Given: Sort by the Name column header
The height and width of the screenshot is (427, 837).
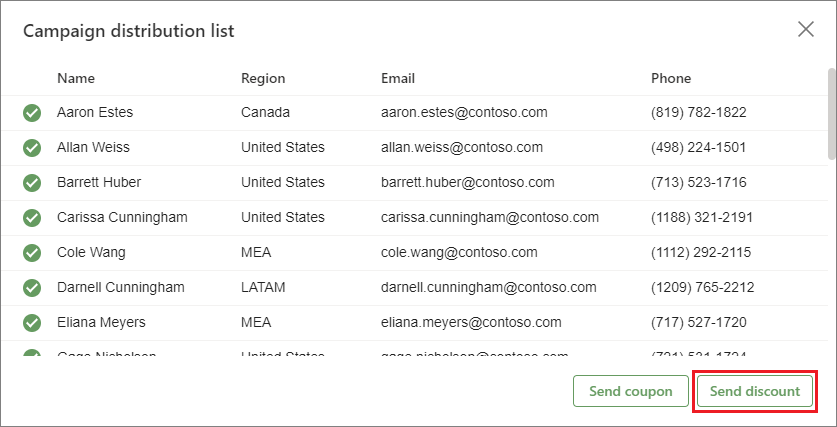Looking at the screenshot, I should 76,78.
